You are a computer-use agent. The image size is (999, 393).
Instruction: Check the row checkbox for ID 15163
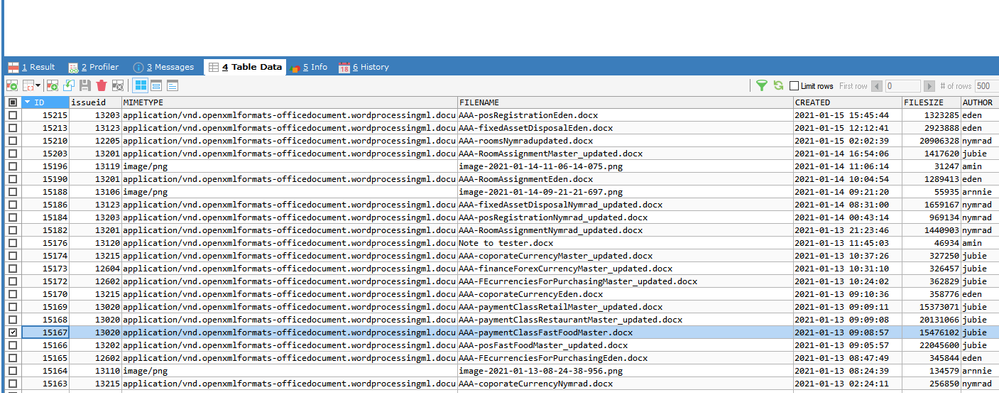pos(12,383)
